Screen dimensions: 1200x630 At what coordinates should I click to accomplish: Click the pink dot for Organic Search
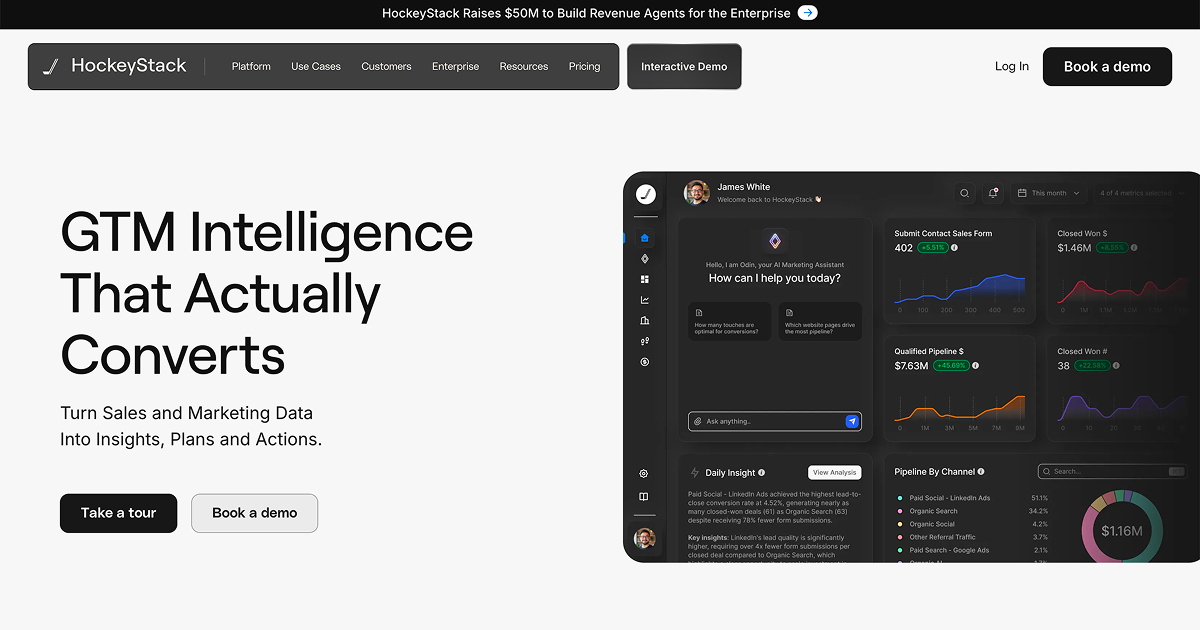click(x=900, y=511)
